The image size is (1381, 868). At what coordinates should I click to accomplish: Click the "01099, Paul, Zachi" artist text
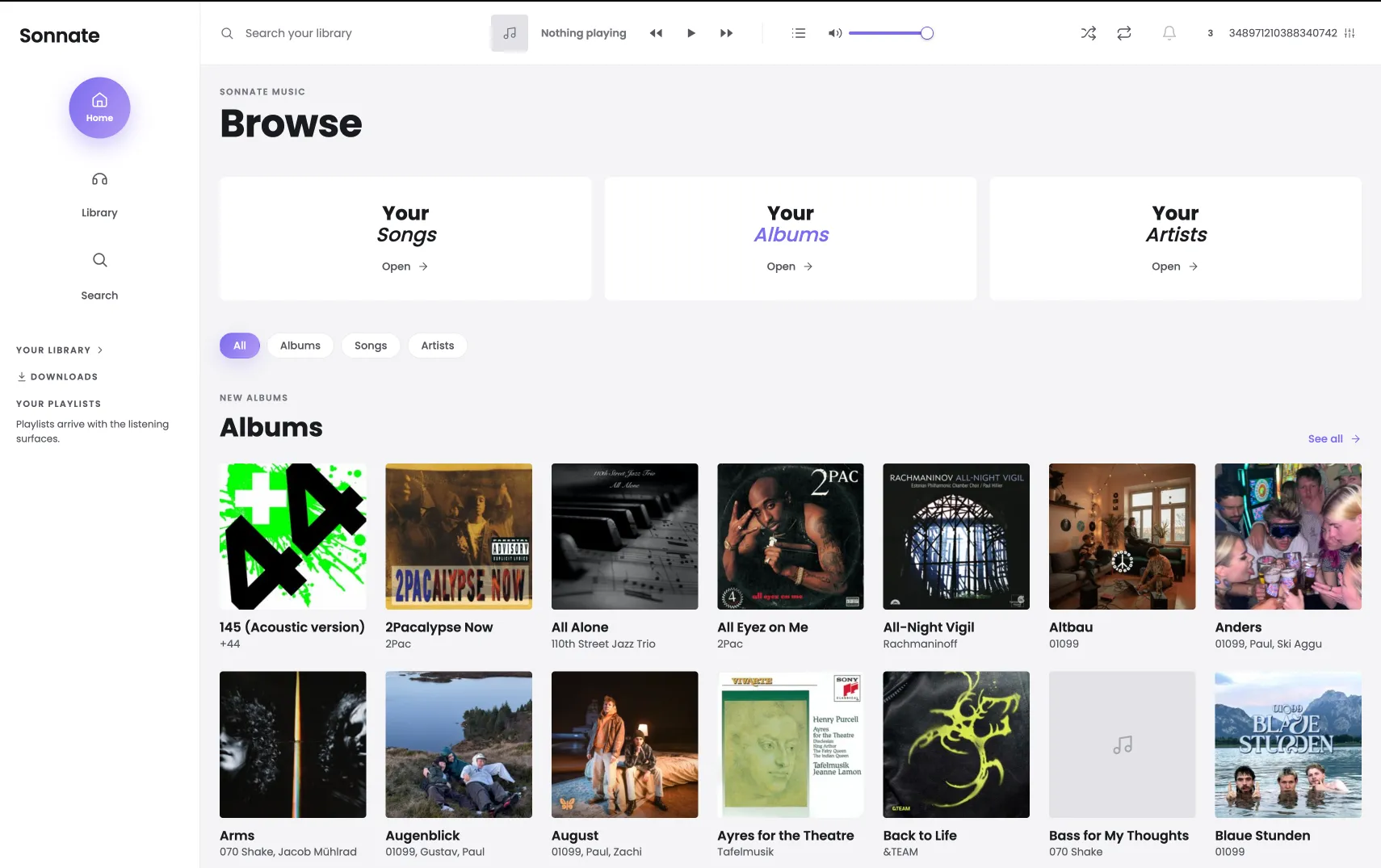[597, 852]
